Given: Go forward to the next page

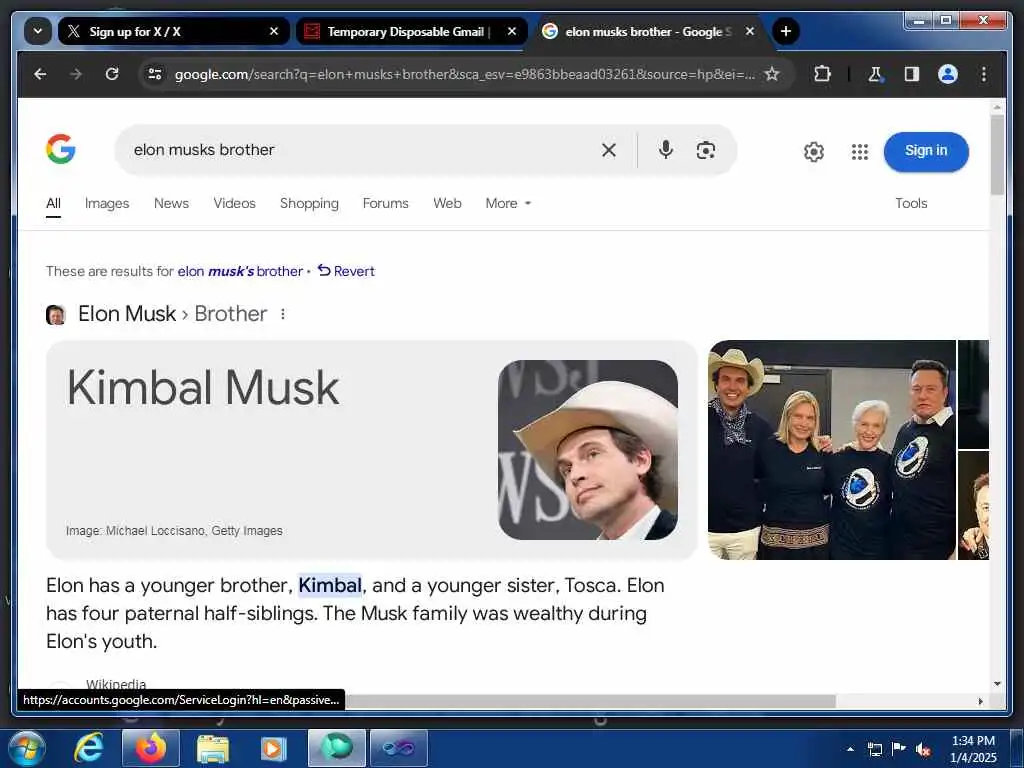Looking at the screenshot, I should [76, 74].
